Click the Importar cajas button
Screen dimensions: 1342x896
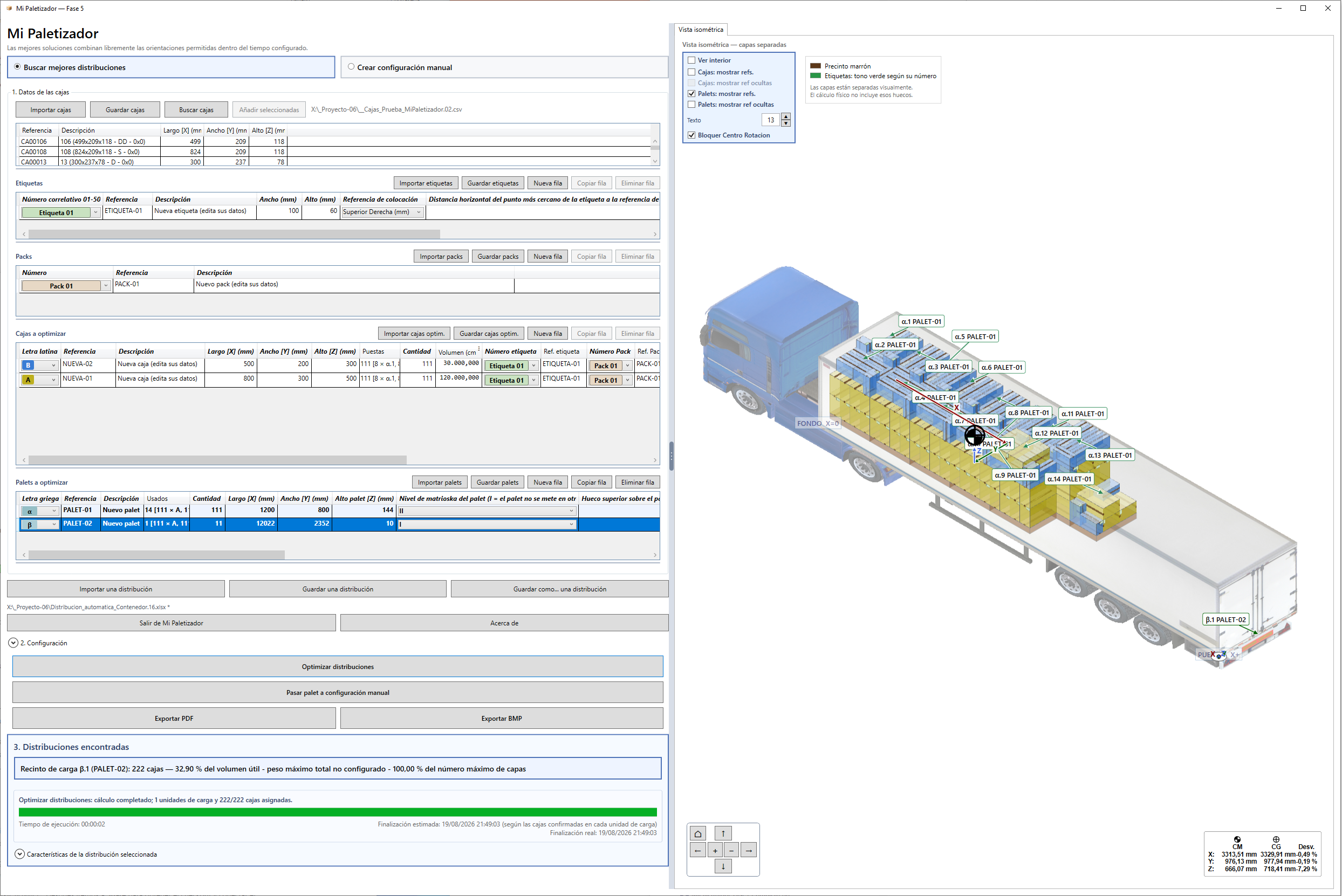tap(51, 110)
